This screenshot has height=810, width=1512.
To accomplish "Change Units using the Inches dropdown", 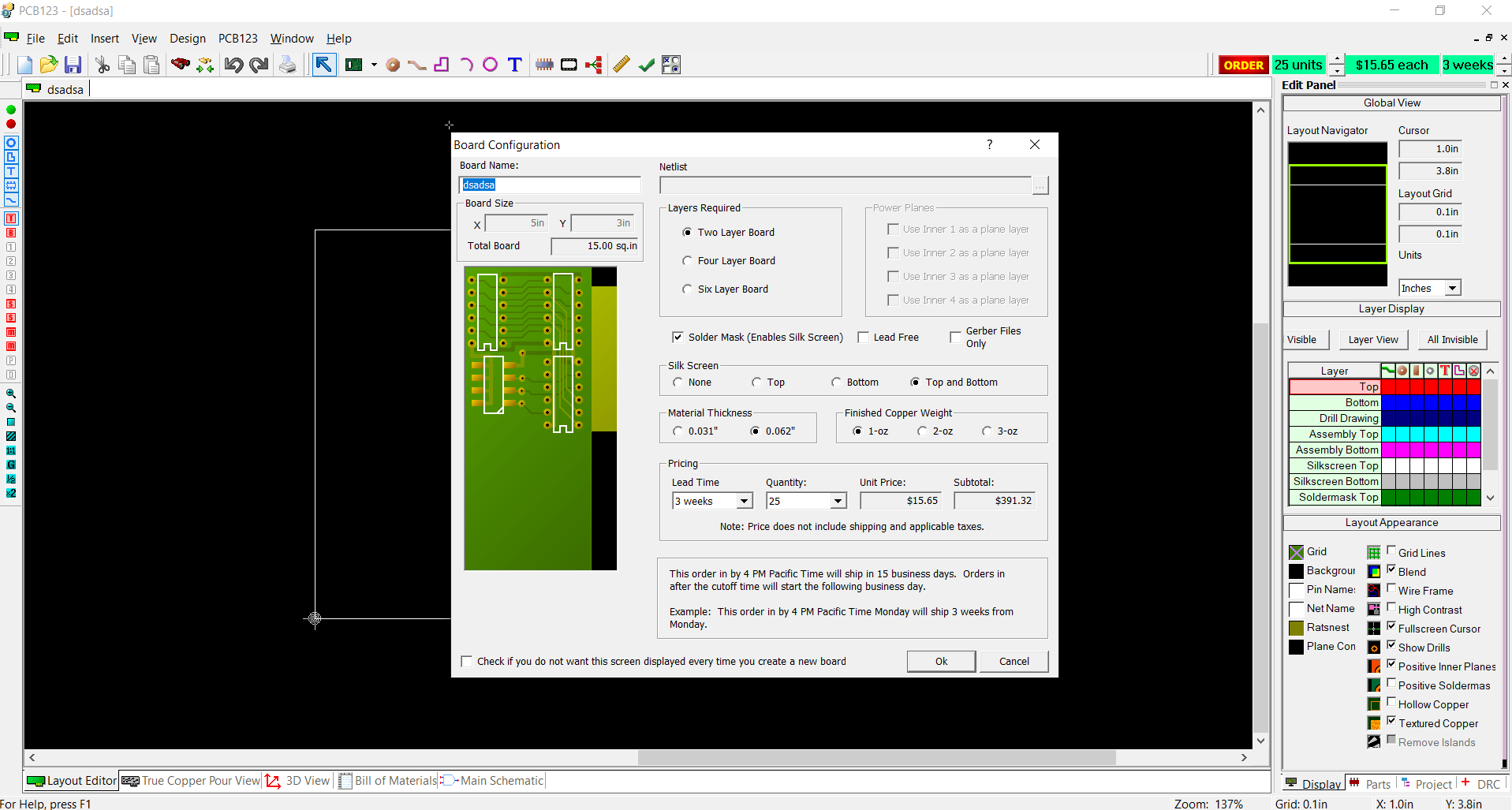I will pos(1452,287).
